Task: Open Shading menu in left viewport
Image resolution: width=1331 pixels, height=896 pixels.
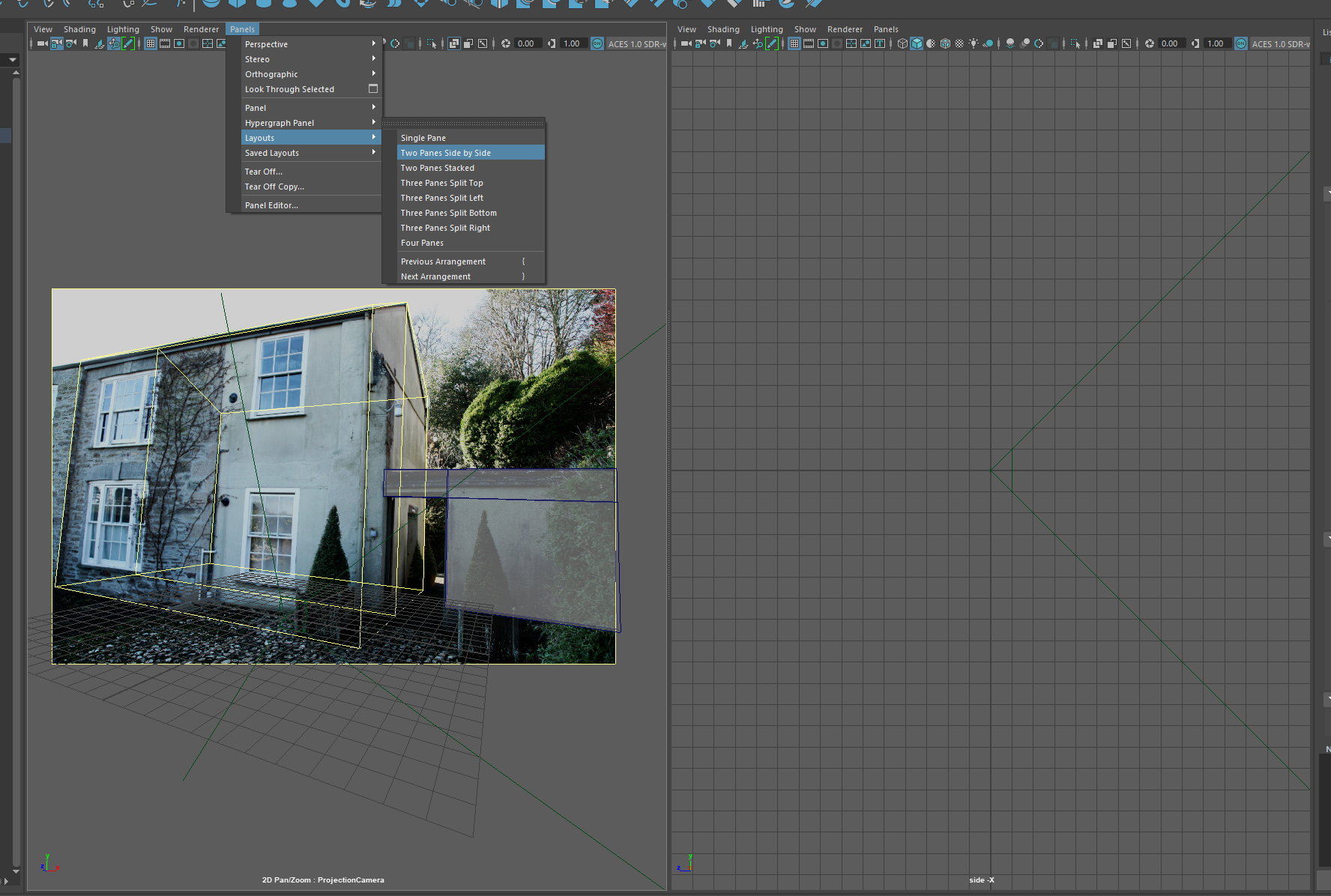Action: (79, 29)
